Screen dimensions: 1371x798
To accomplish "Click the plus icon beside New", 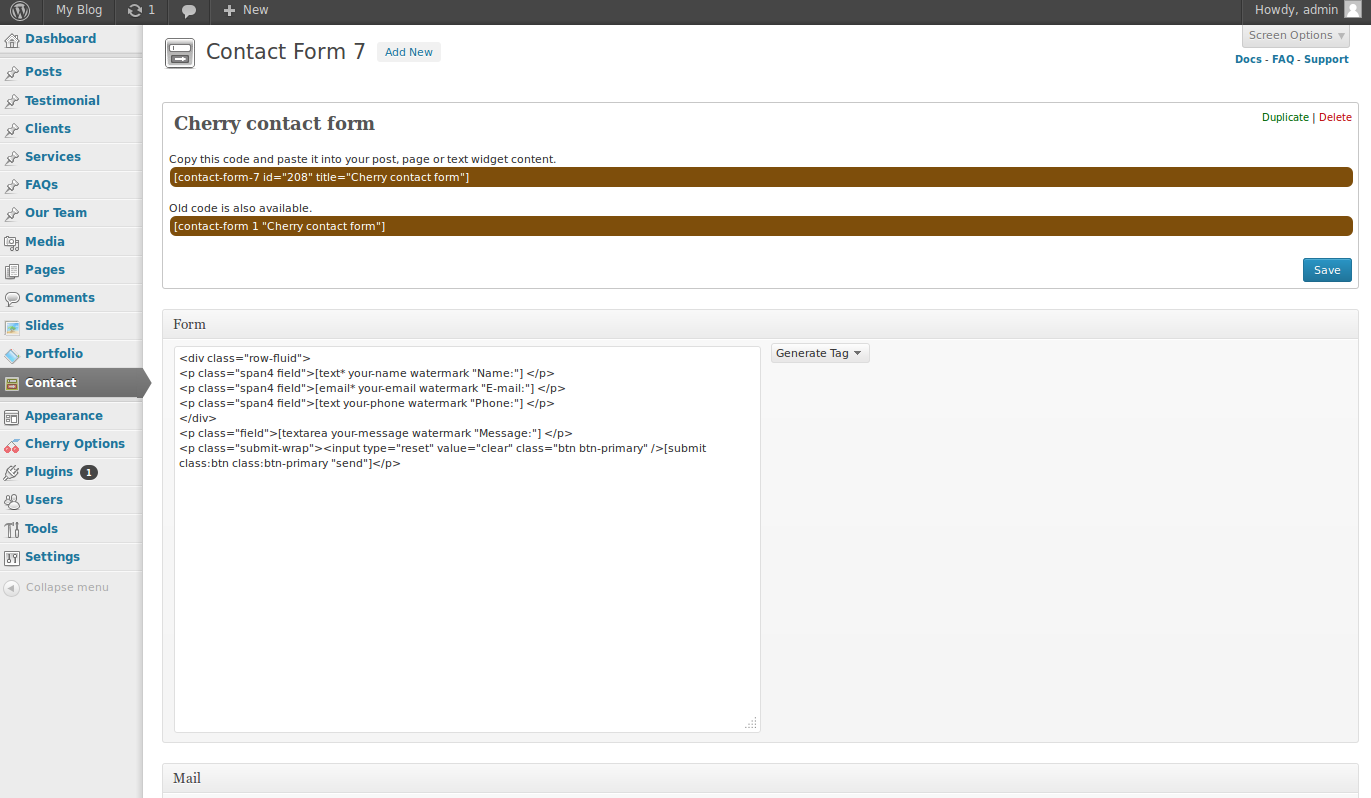I will pos(229,10).
